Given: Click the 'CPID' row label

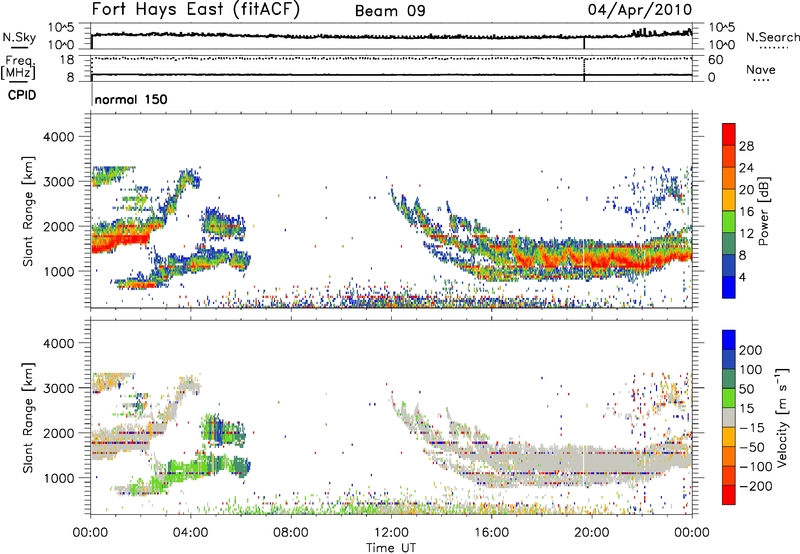Looking at the screenshot, I should [22, 95].
